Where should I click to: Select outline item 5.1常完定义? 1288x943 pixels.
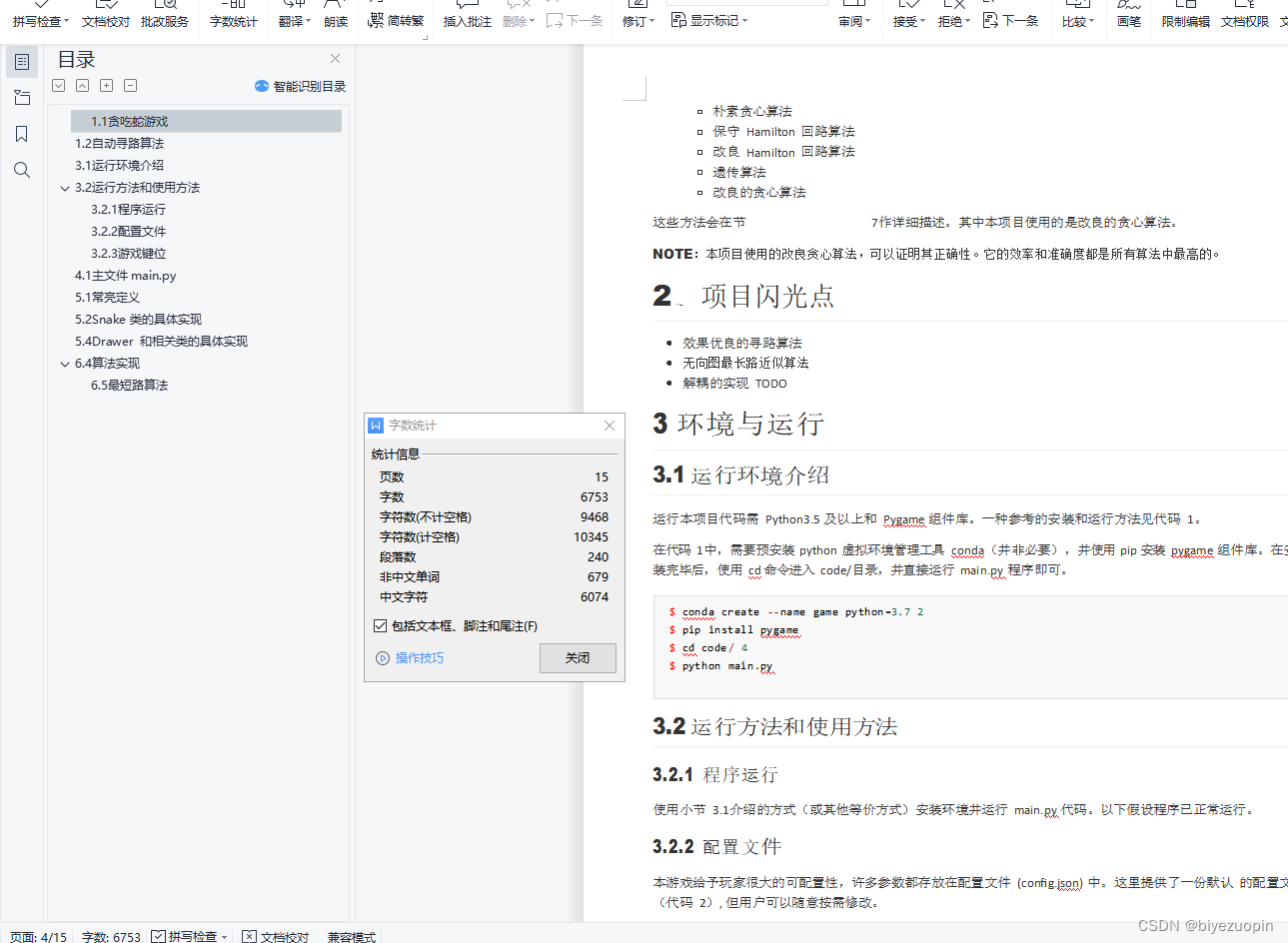click(107, 298)
